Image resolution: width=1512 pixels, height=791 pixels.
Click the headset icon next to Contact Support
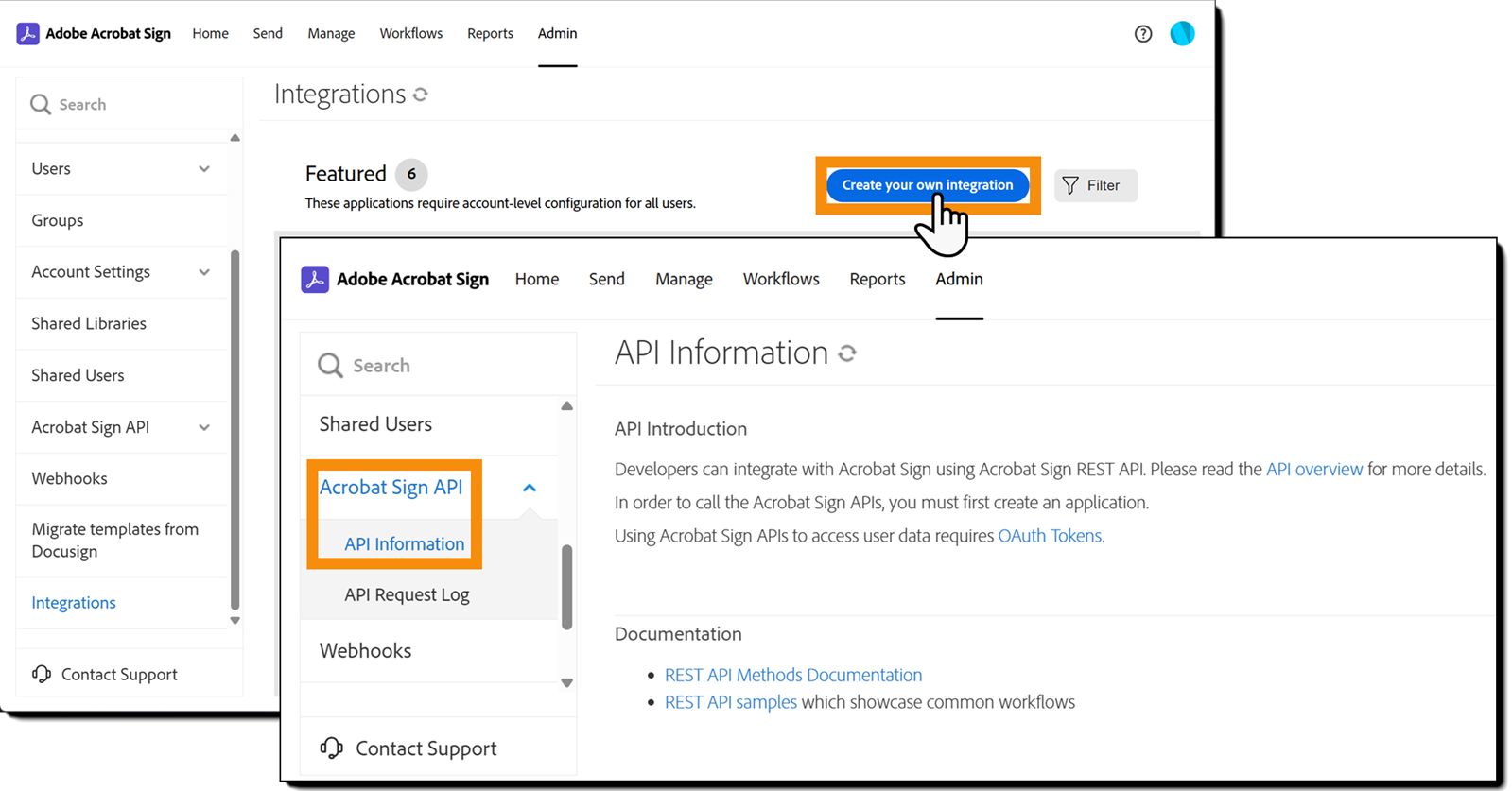331,748
